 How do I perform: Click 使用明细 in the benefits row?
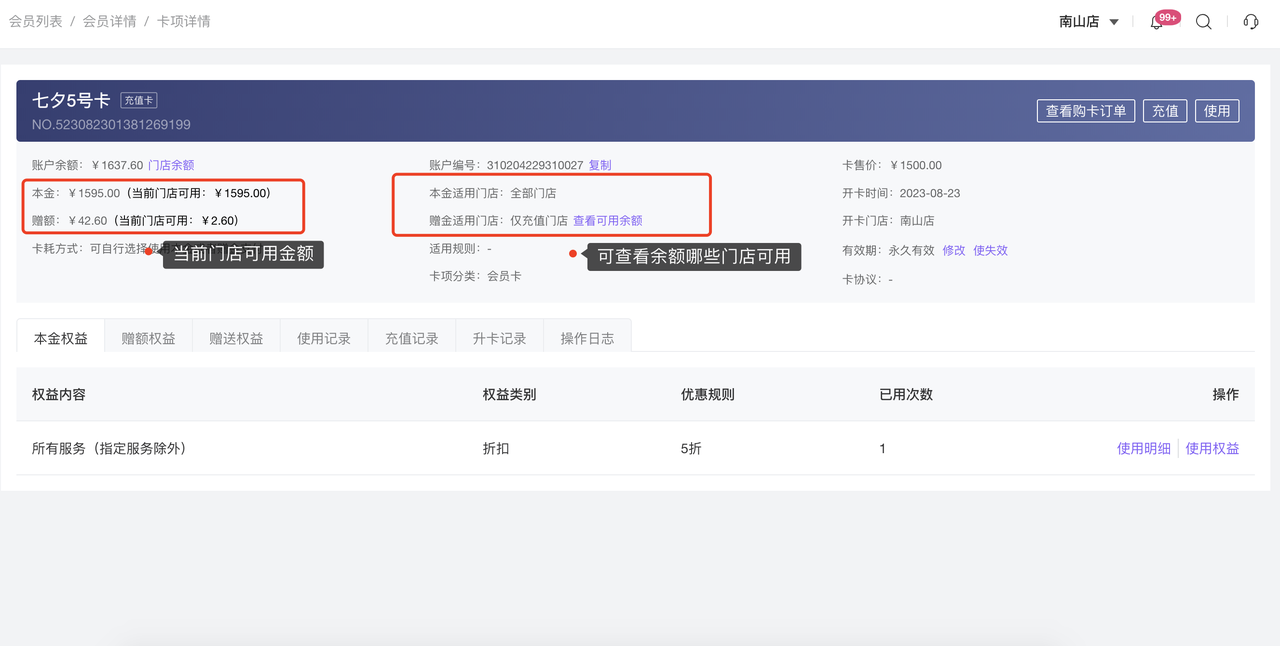click(1143, 449)
